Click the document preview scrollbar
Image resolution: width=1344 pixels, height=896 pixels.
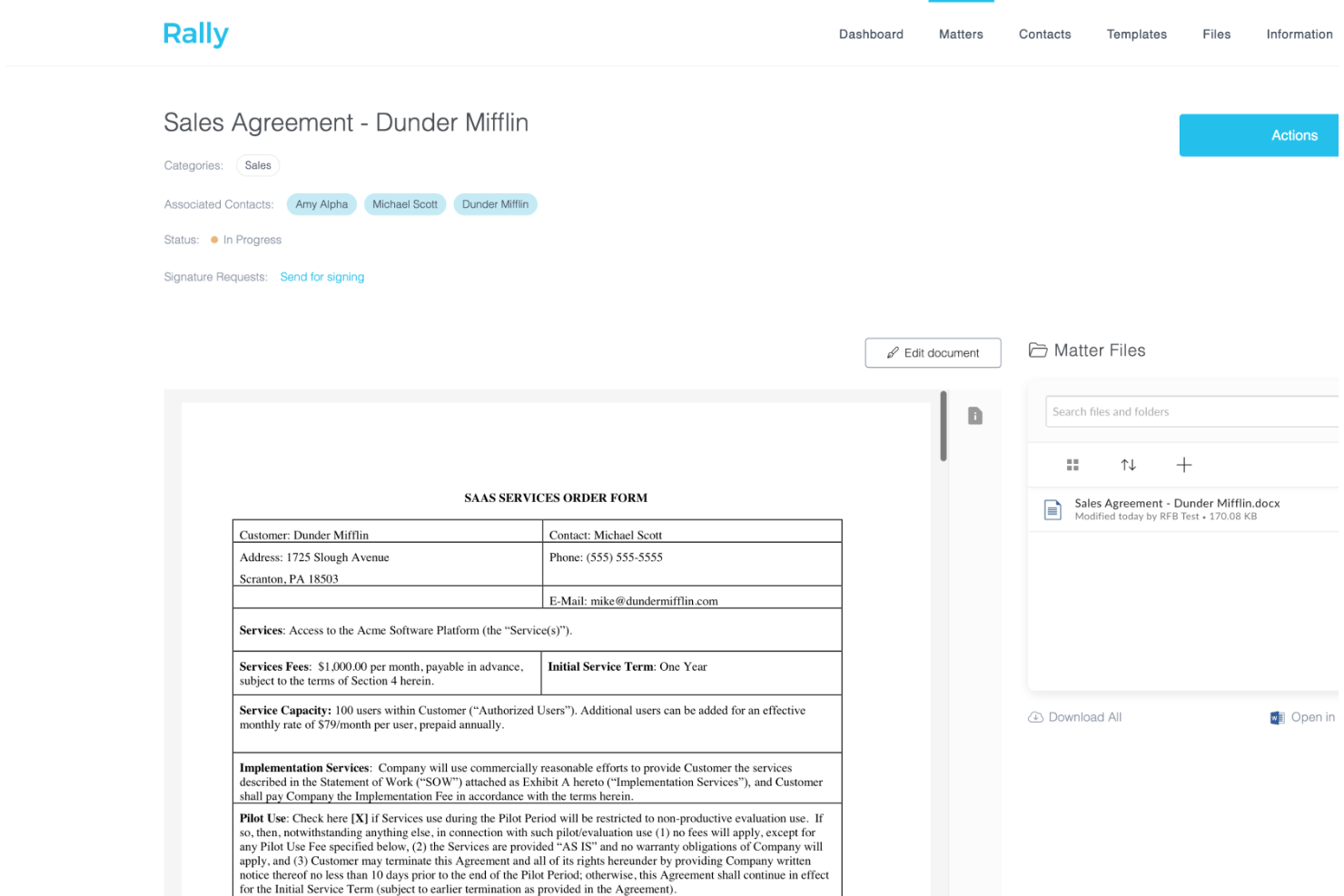point(944,426)
